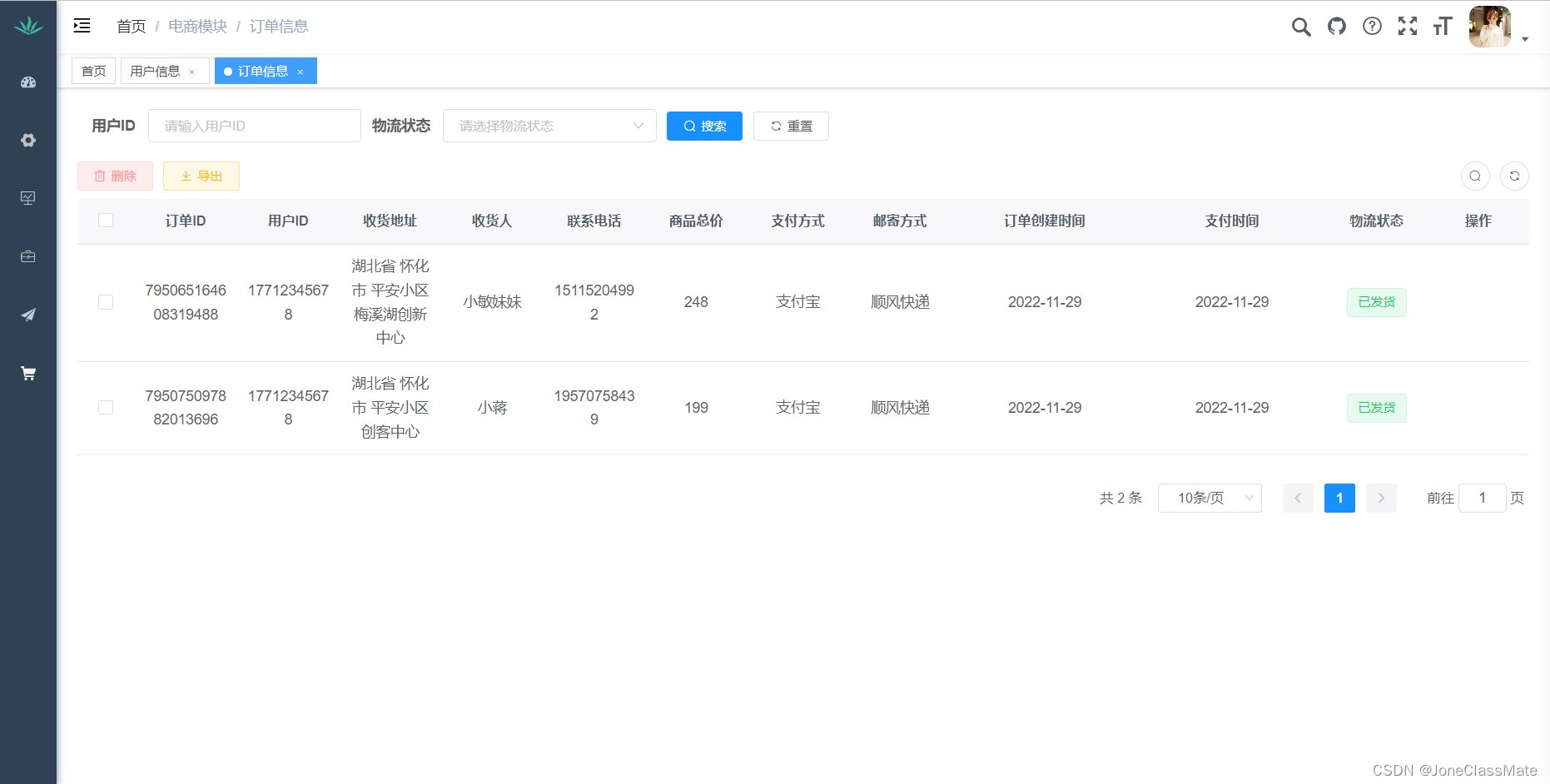1550x784 pixels.
Task: Click the blue 搜索 button
Action: pos(704,126)
